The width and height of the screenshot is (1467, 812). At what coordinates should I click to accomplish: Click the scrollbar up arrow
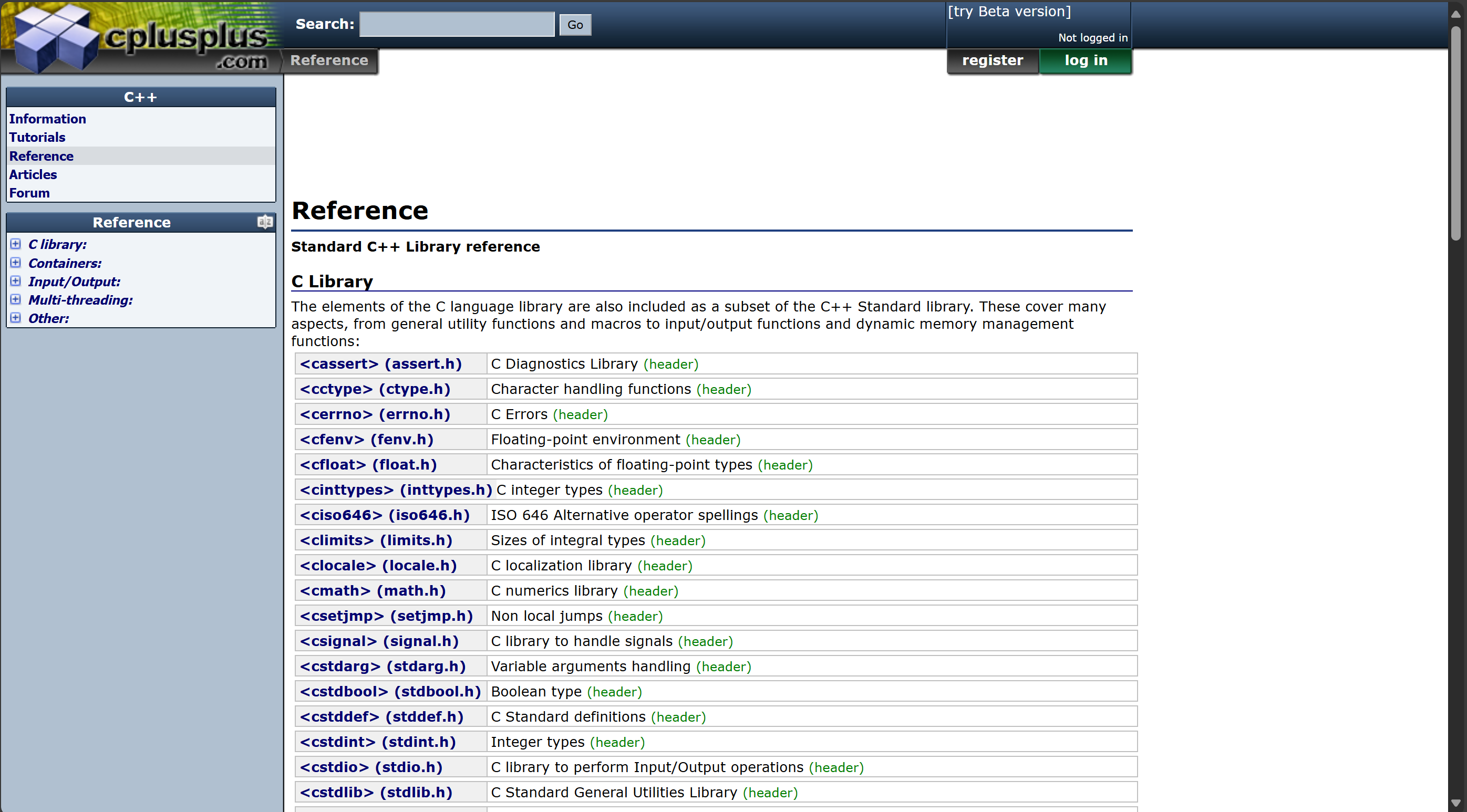[x=1455, y=14]
